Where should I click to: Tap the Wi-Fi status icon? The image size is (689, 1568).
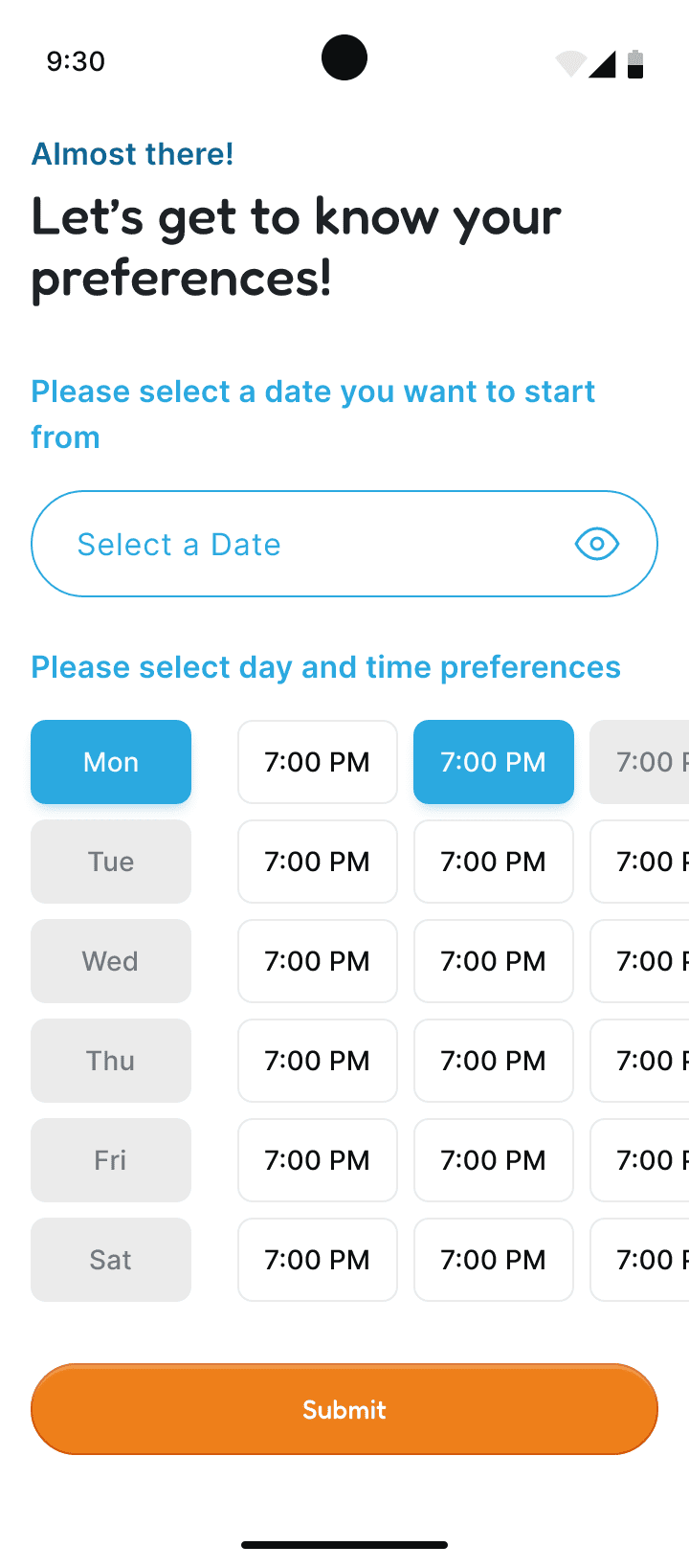[570, 64]
